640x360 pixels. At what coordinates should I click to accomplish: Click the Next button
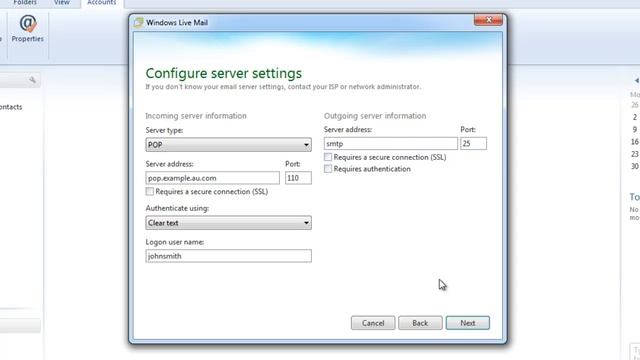pos(468,323)
